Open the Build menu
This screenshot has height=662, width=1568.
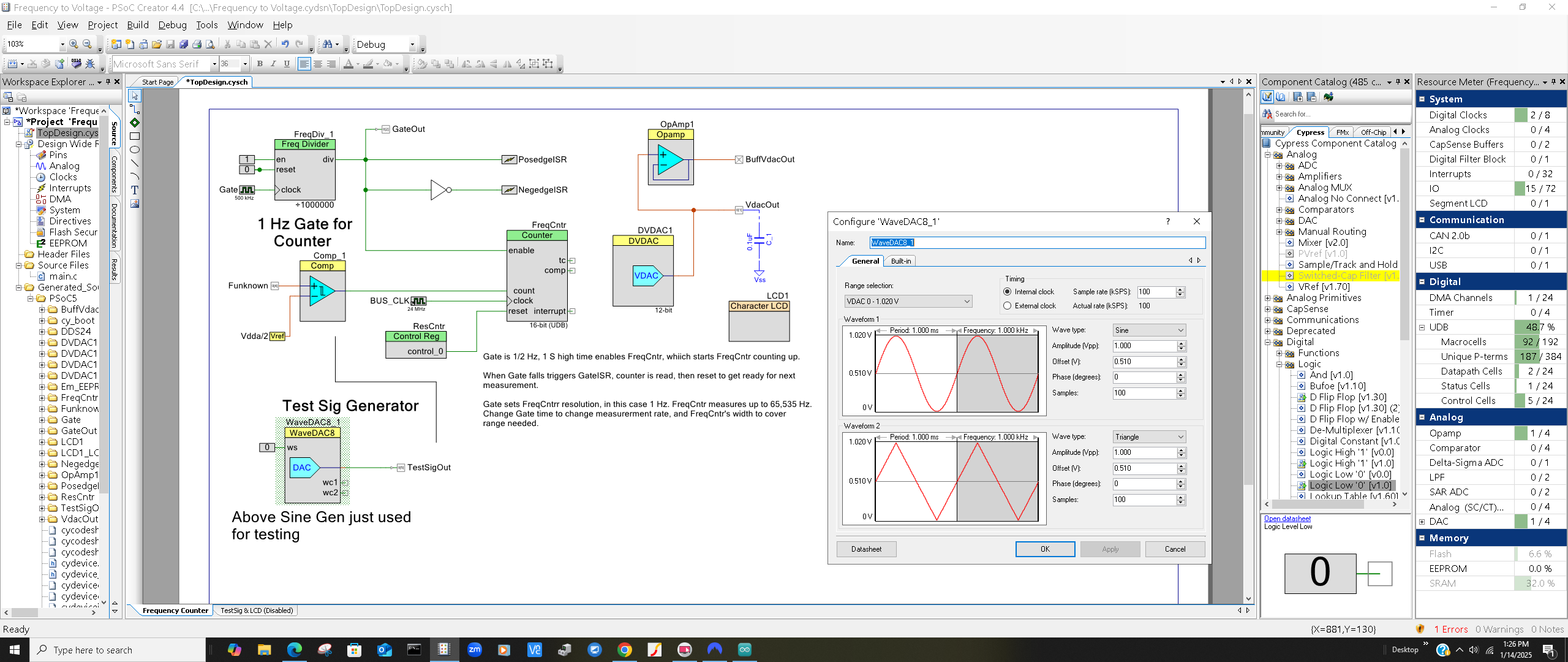tap(138, 25)
